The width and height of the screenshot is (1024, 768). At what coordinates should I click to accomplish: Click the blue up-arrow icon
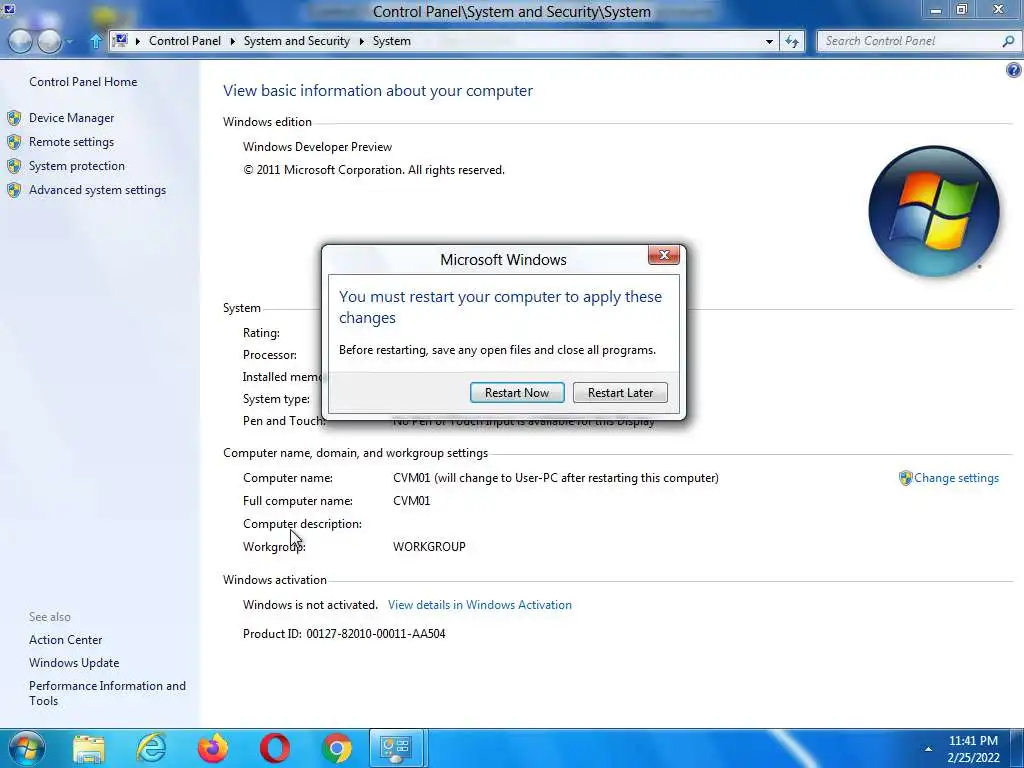95,42
